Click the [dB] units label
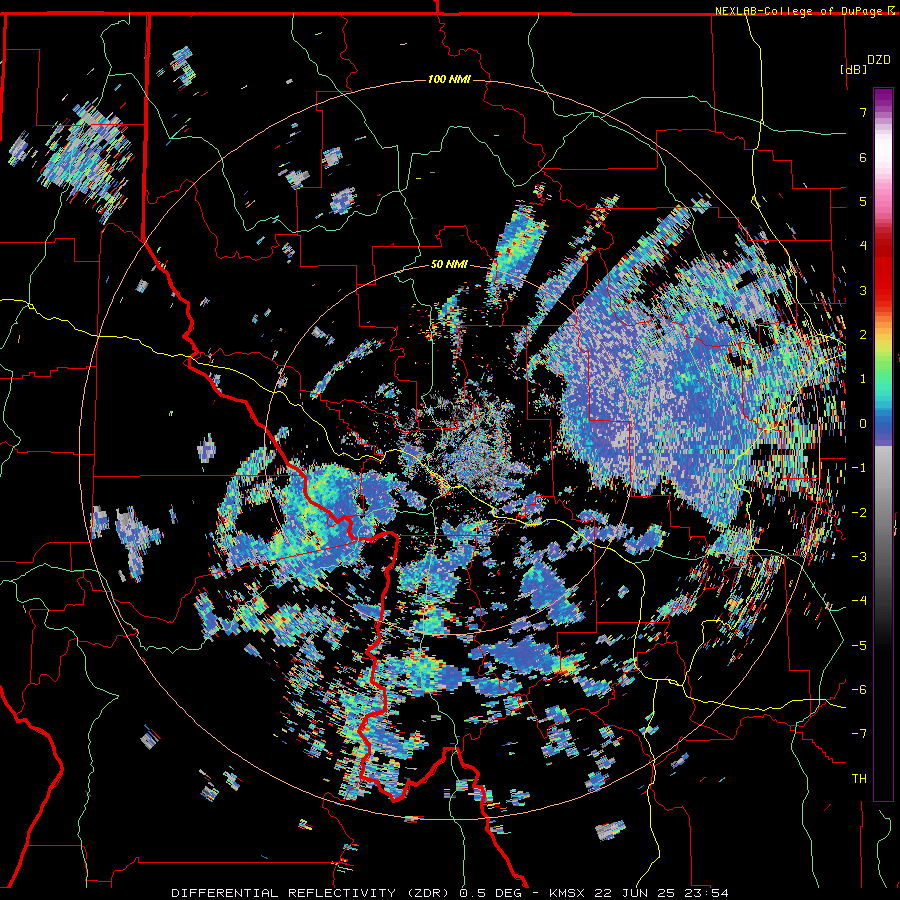 coord(854,69)
